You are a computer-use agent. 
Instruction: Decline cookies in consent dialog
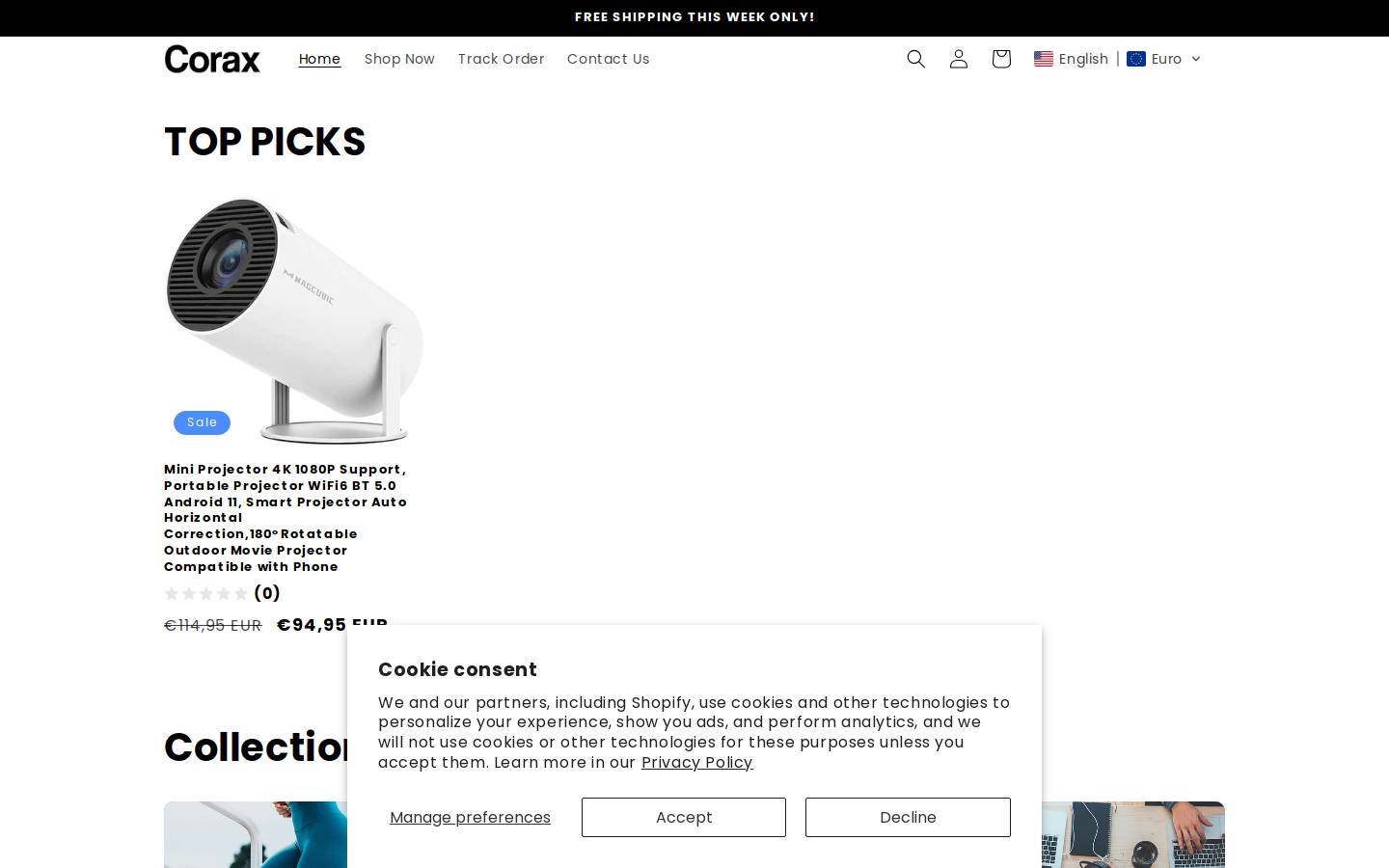pyautogui.click(x=908, y=817)
